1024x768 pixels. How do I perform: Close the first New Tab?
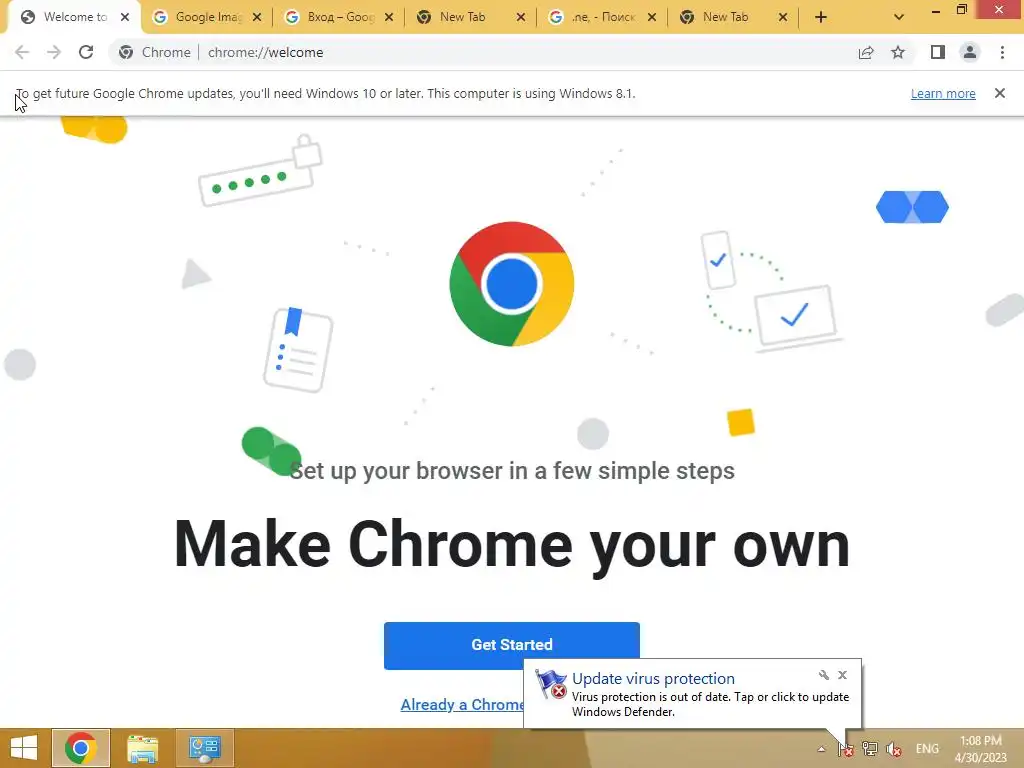click(520, 18)
